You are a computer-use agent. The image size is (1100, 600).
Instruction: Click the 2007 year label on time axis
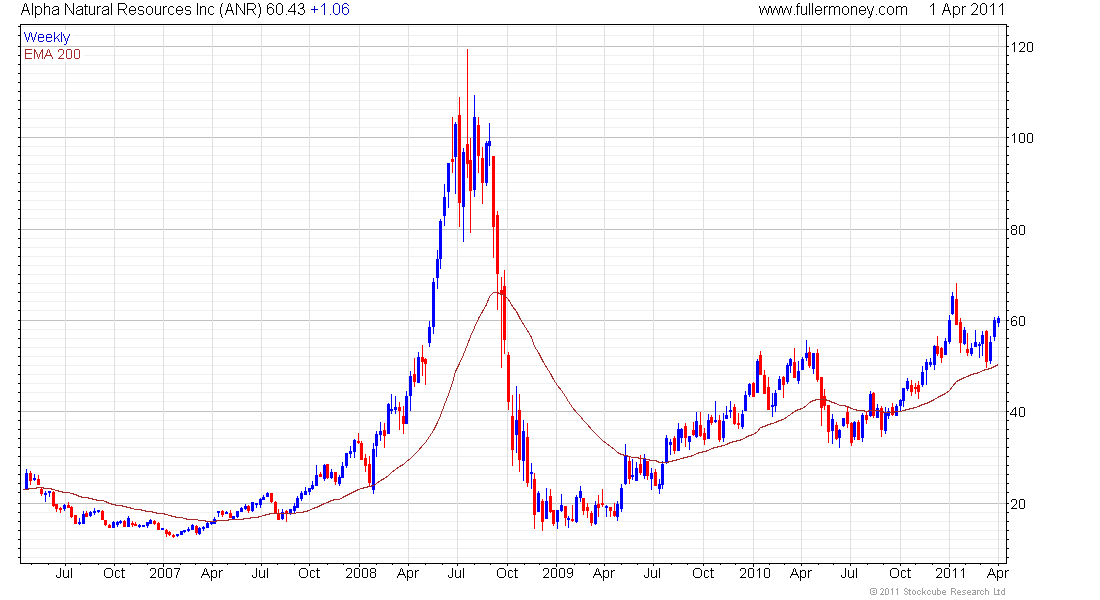pyautogui.click(x=165, y=573)
